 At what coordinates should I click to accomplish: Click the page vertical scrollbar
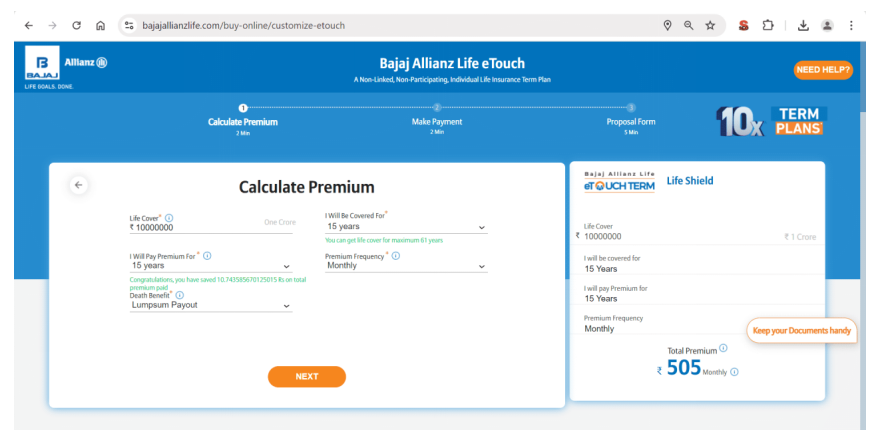862,235
